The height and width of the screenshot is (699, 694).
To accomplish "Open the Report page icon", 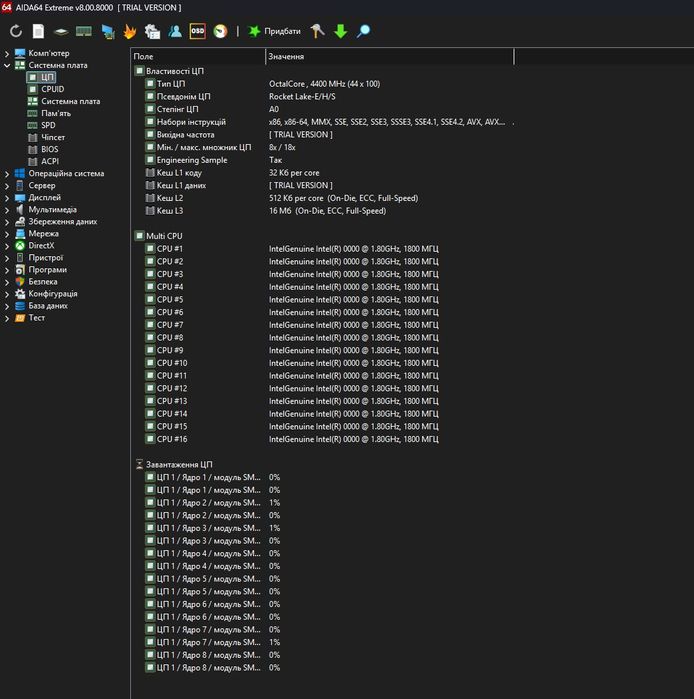I will (x=38, y=31).
